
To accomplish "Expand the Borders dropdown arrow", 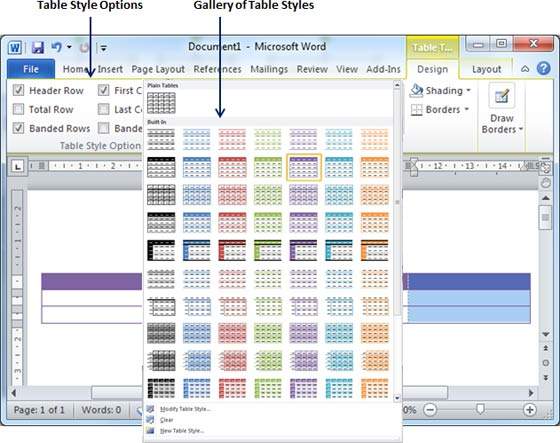I will point(466,109).
